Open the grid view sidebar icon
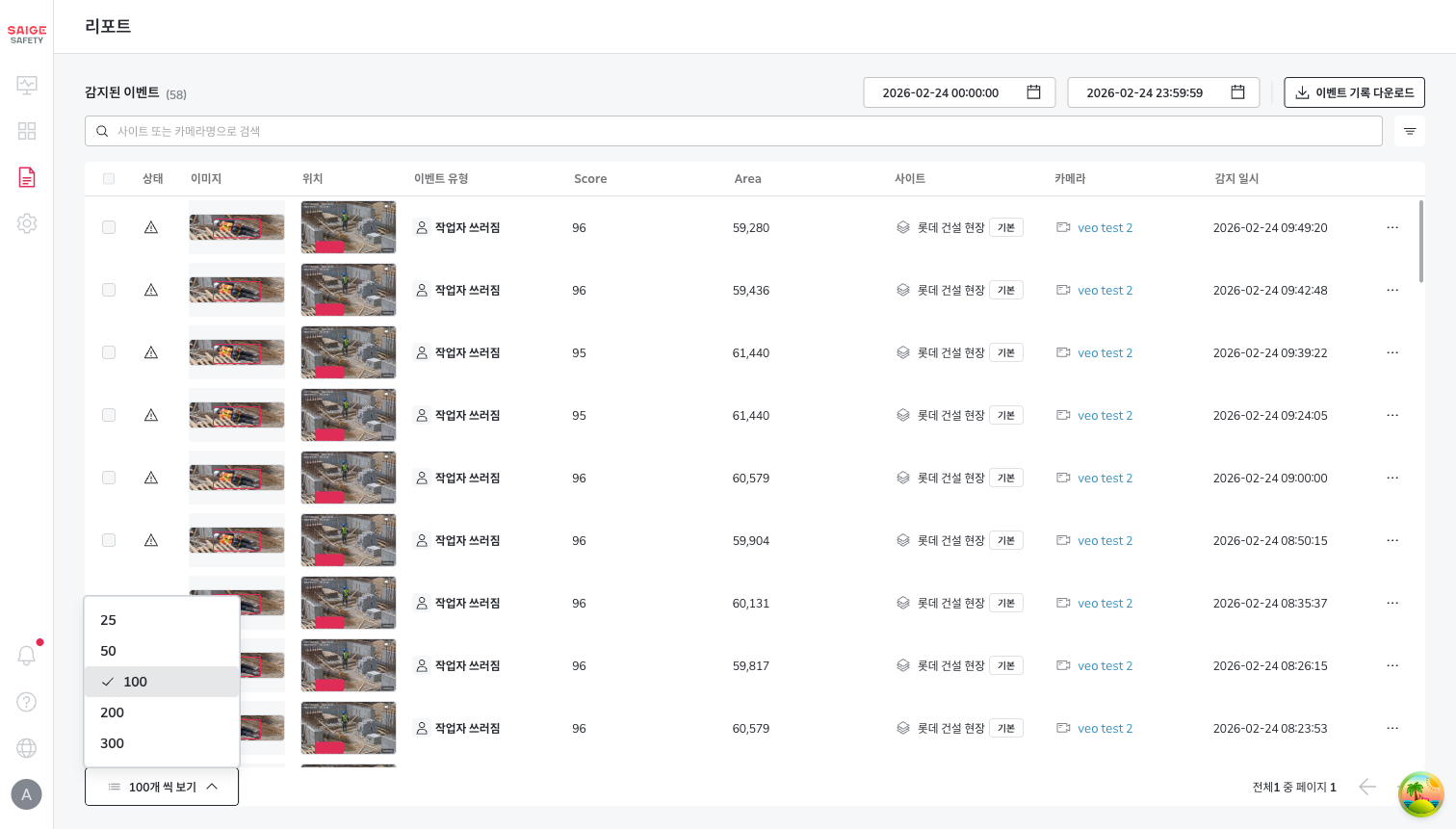1456x829 pixels. click(x=27, y=131)
